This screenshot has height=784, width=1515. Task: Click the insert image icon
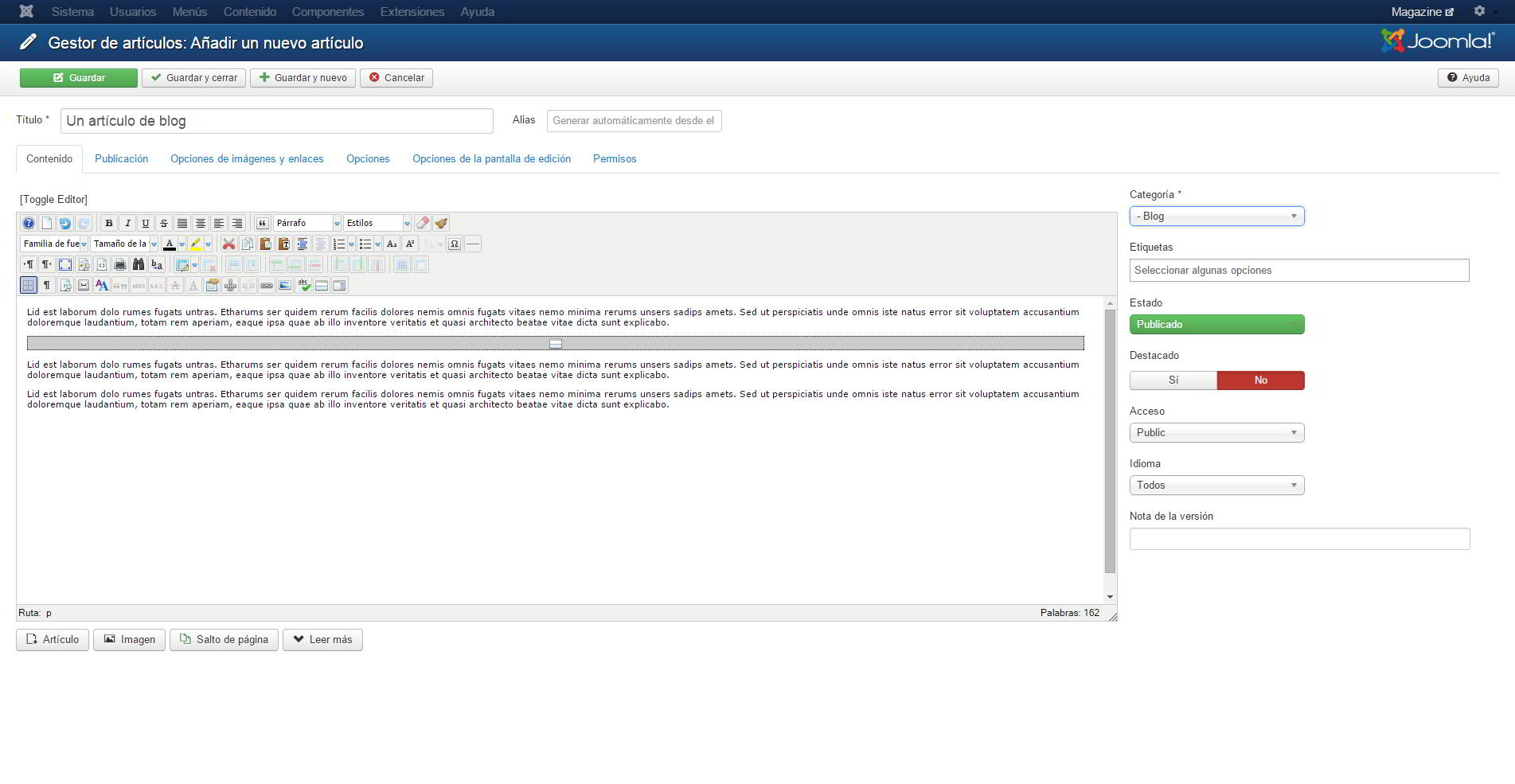tap(284, 285)
